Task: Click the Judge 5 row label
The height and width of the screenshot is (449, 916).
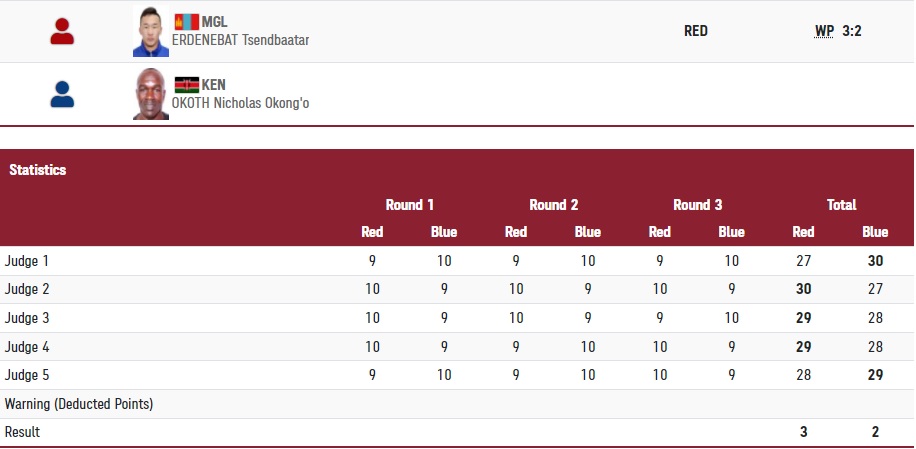Action: [27, 375]
